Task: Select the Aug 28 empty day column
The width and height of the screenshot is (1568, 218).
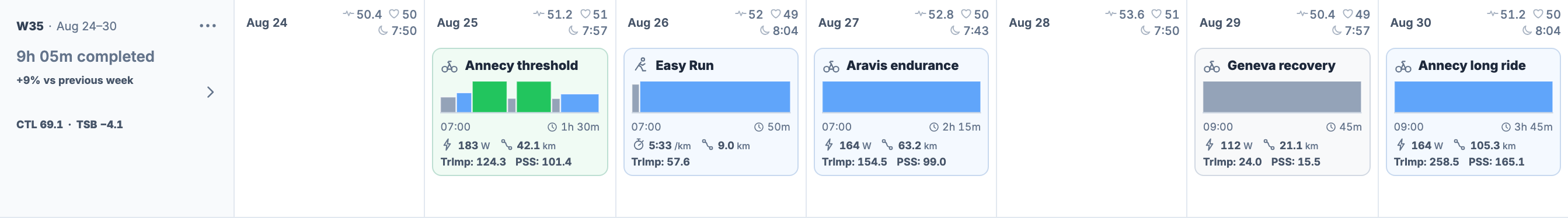Action: (1092, 121)
